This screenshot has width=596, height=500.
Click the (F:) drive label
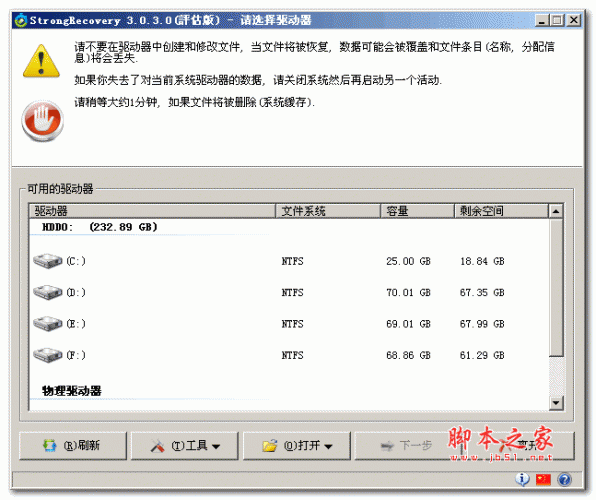coord(76,355)
